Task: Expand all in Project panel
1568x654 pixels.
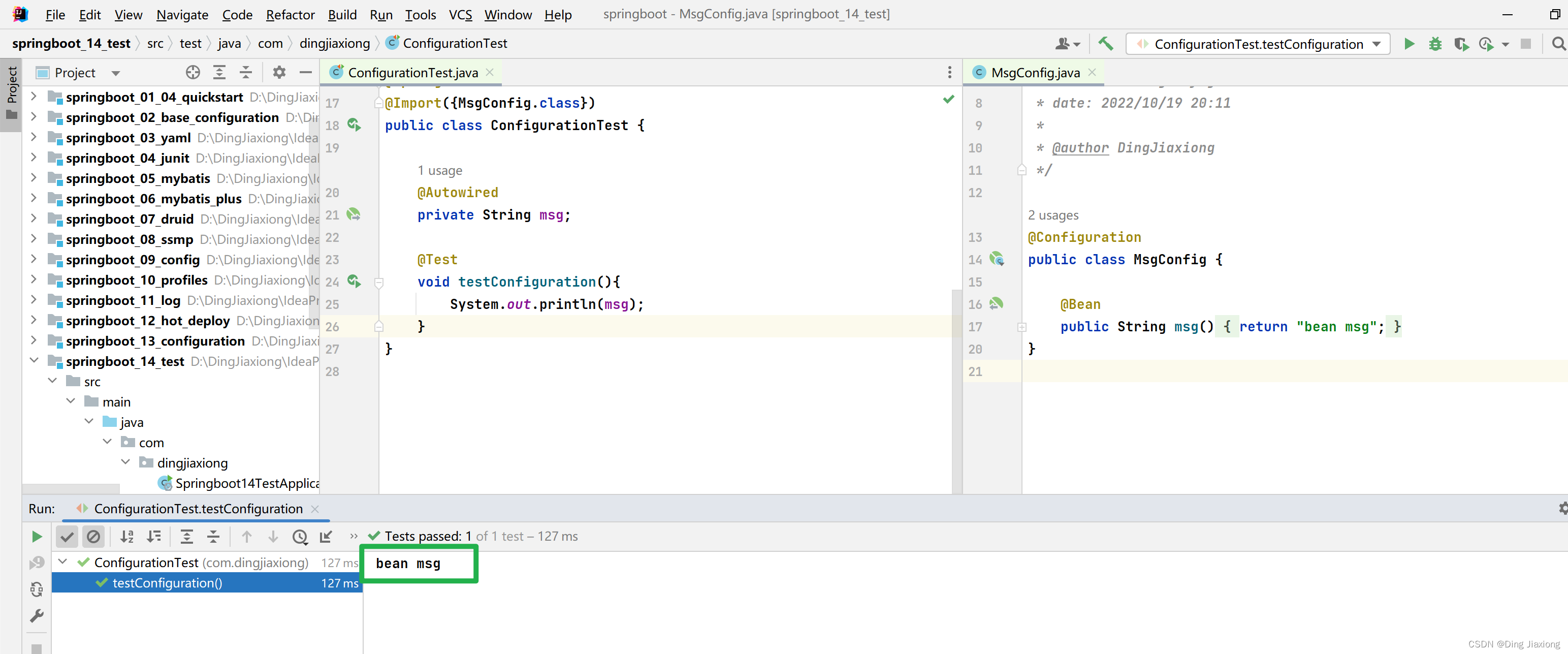Action: coord(219,73)
